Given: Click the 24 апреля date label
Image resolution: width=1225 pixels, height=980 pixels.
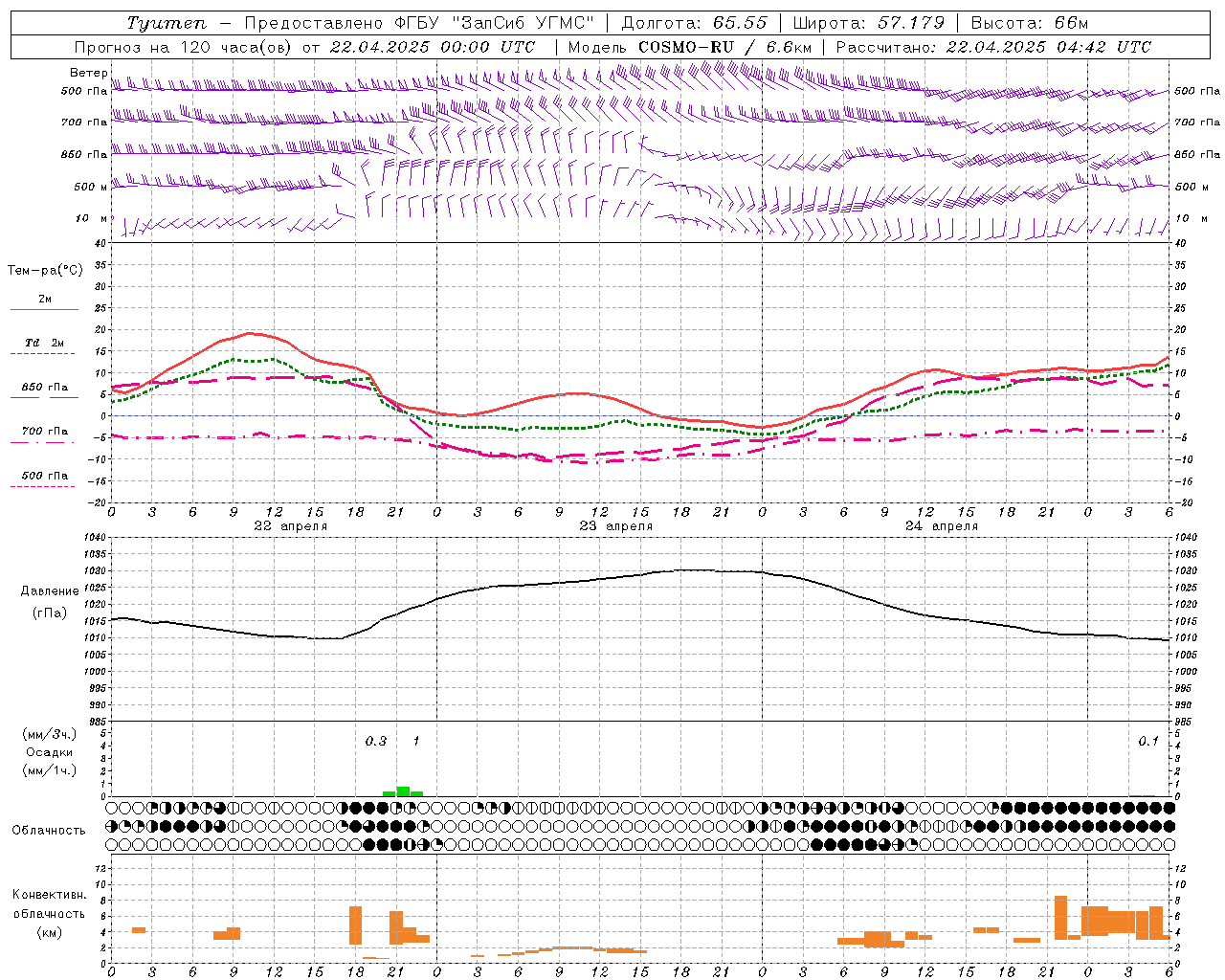Looking at the screenshot, I should click(941, 526).
